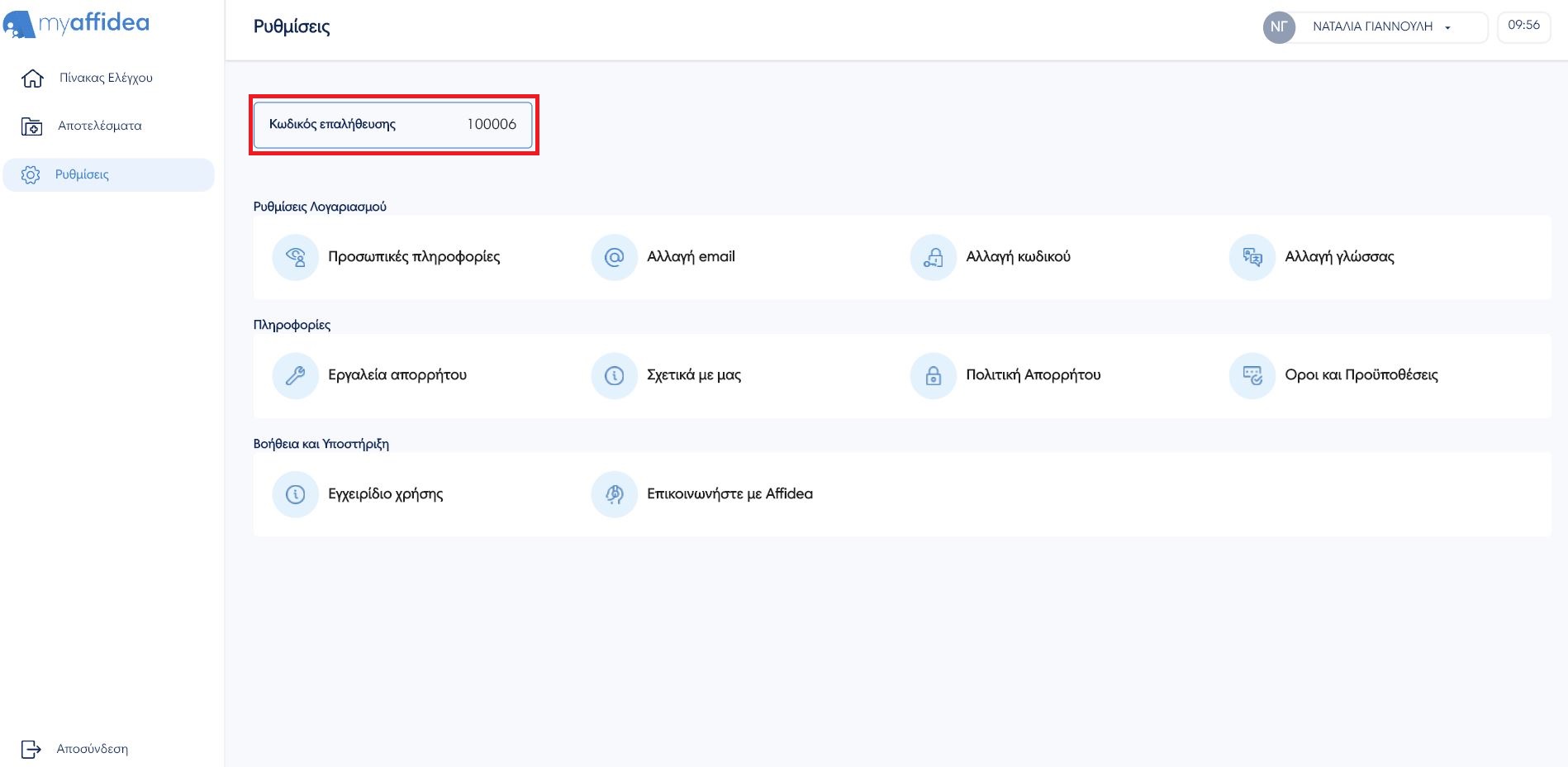Screen dimensions: 1568x767
Task: Click the Αλλαγή γλώσσας translate icon
Action: coord(1252,257)
